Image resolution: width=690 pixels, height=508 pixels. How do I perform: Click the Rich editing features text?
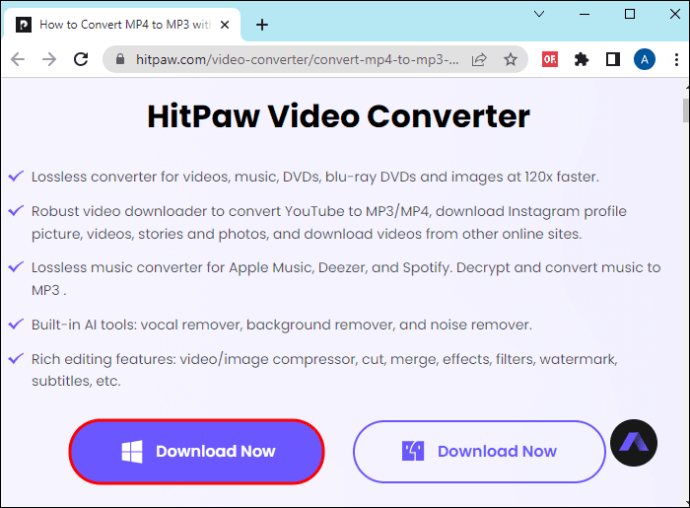(x=324, y=370)
